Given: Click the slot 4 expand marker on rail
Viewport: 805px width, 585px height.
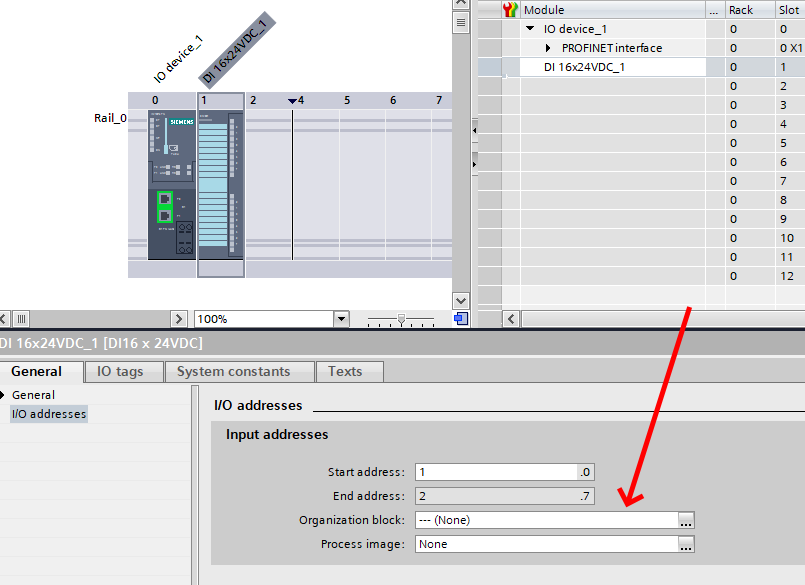Looking at the screenshot, I should [292, 101].
